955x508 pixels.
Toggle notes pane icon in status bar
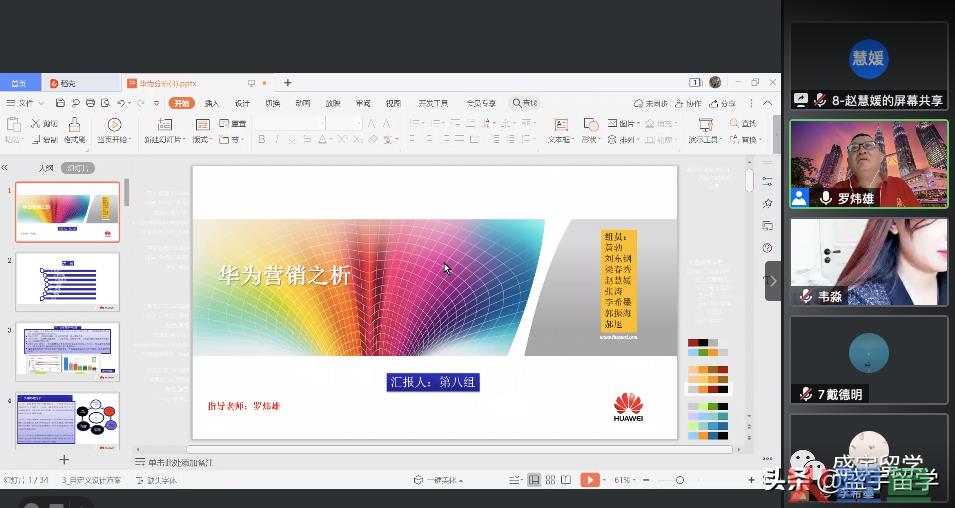[x=515, y=480]
